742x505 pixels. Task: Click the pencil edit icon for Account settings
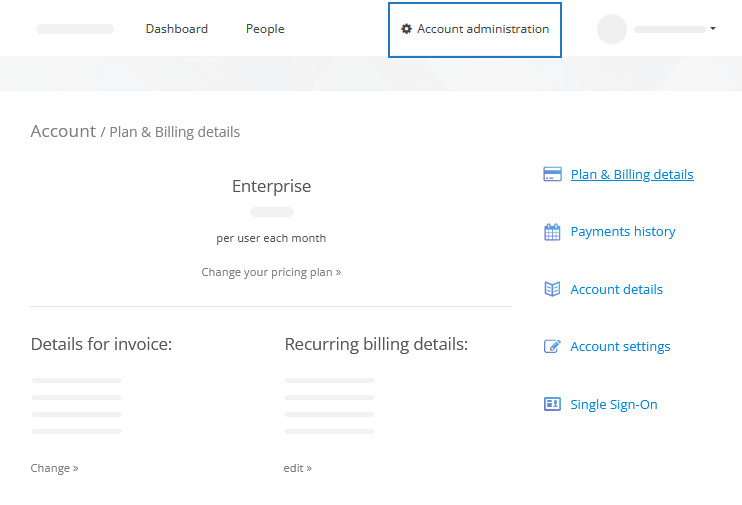click(552, 346)
